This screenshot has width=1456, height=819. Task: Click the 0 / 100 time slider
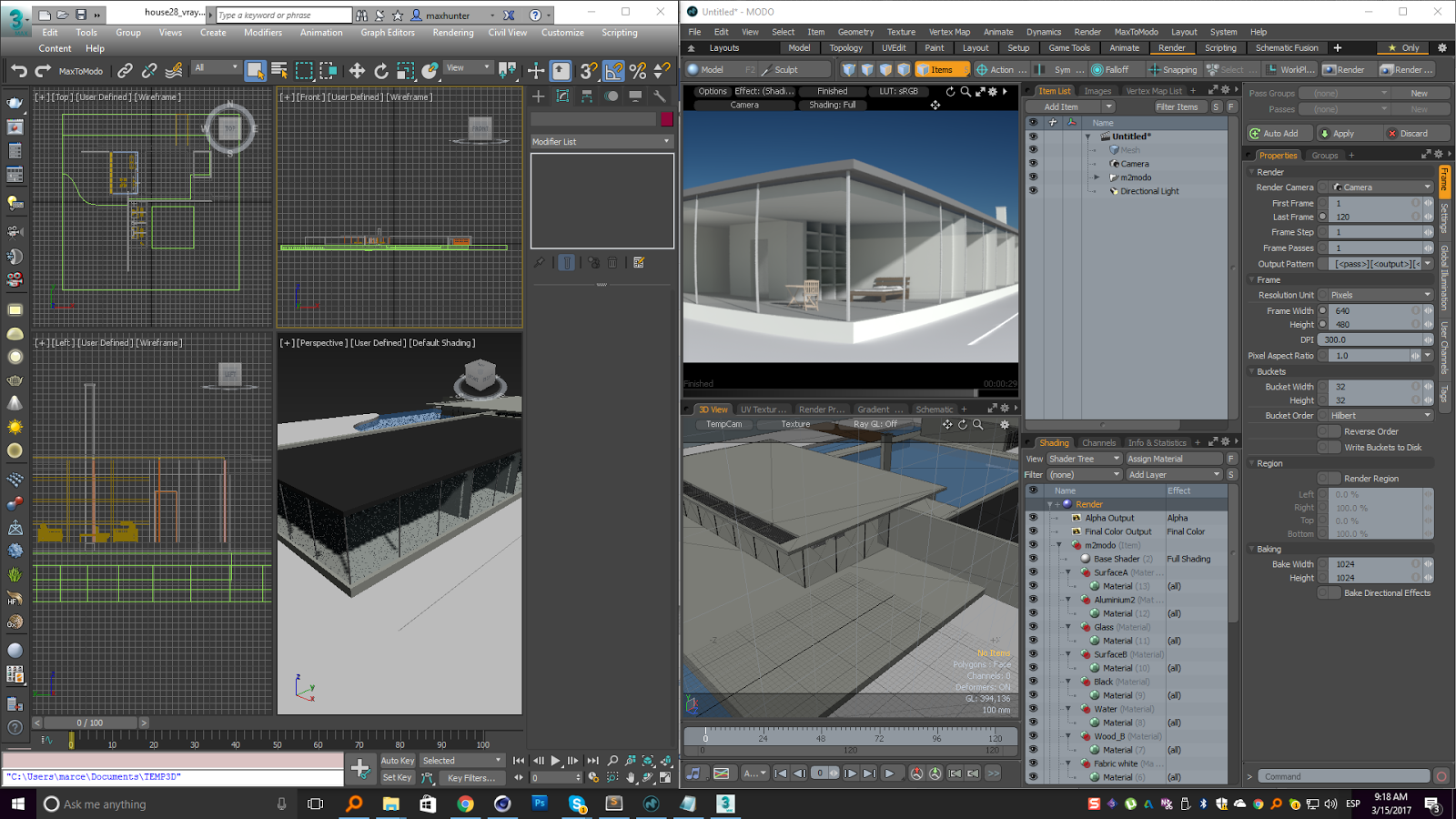click(89, 723)
